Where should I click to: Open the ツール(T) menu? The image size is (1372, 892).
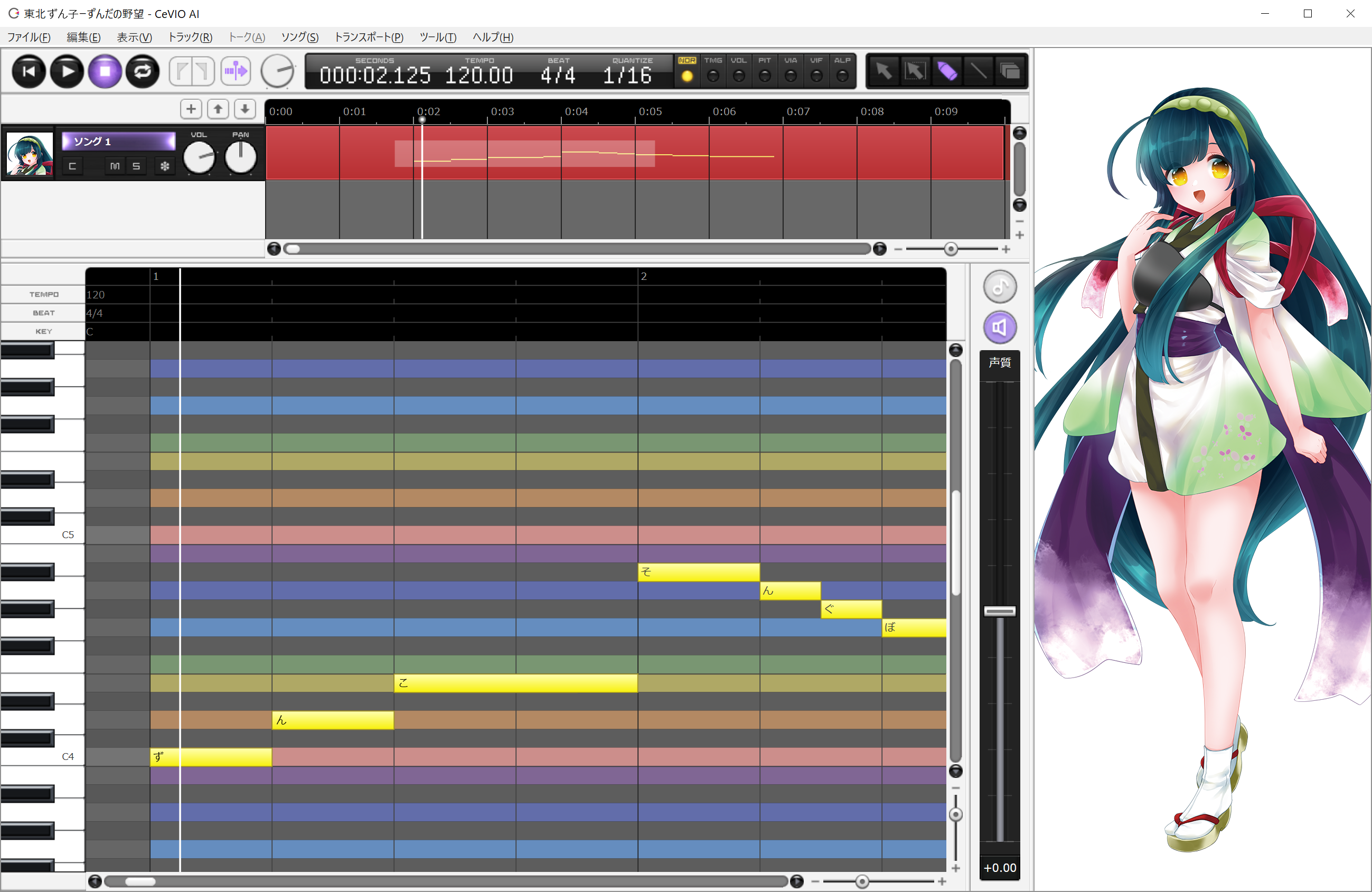tap(438, 37)
